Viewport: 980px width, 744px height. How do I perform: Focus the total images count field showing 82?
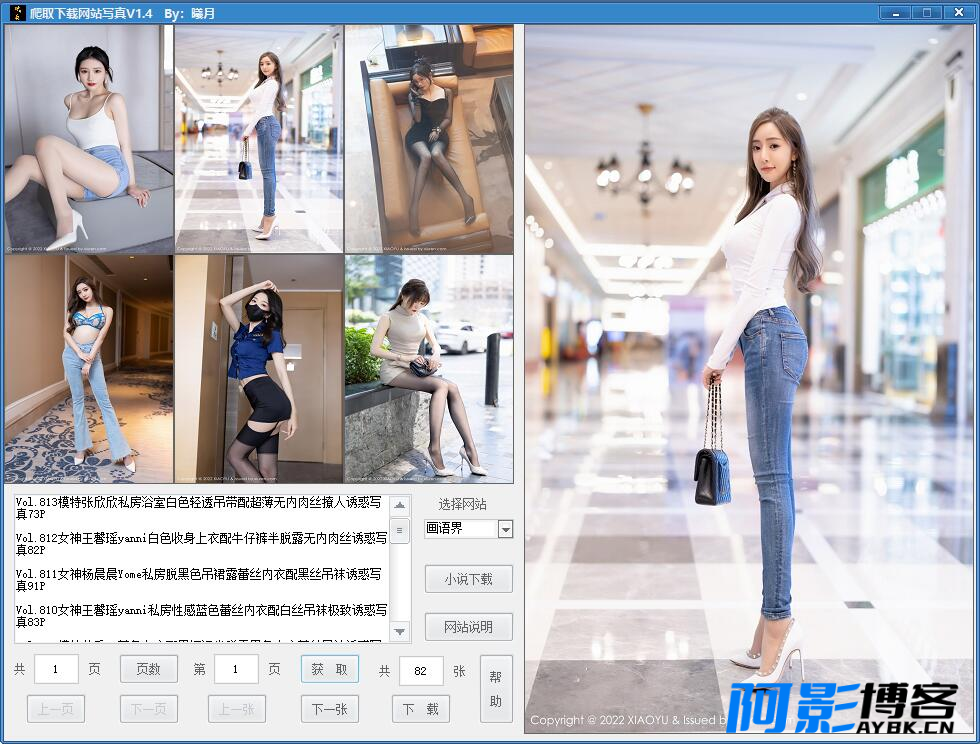[421, 671]
